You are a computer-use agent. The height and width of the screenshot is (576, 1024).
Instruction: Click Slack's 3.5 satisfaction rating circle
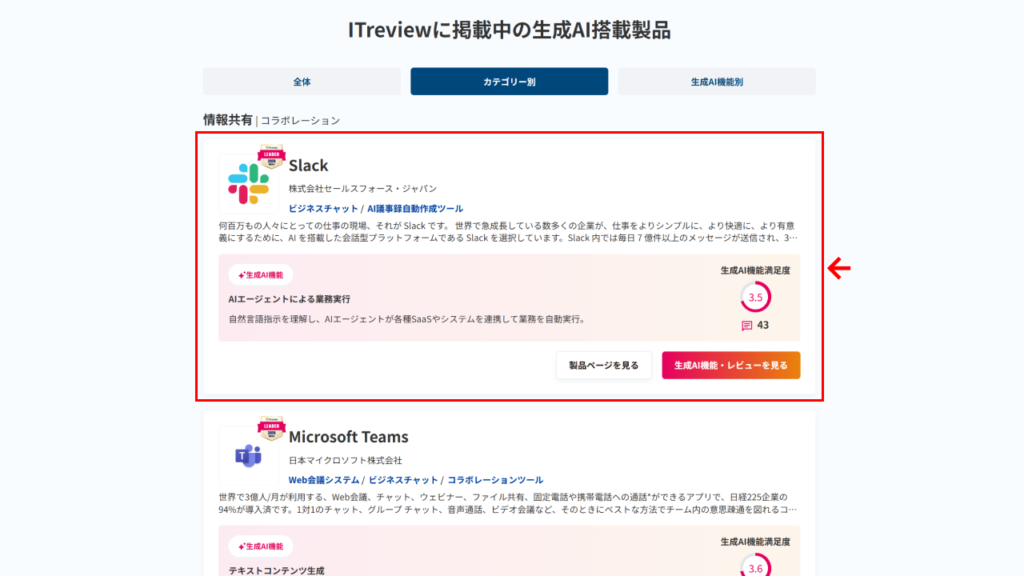click(756, 297)
